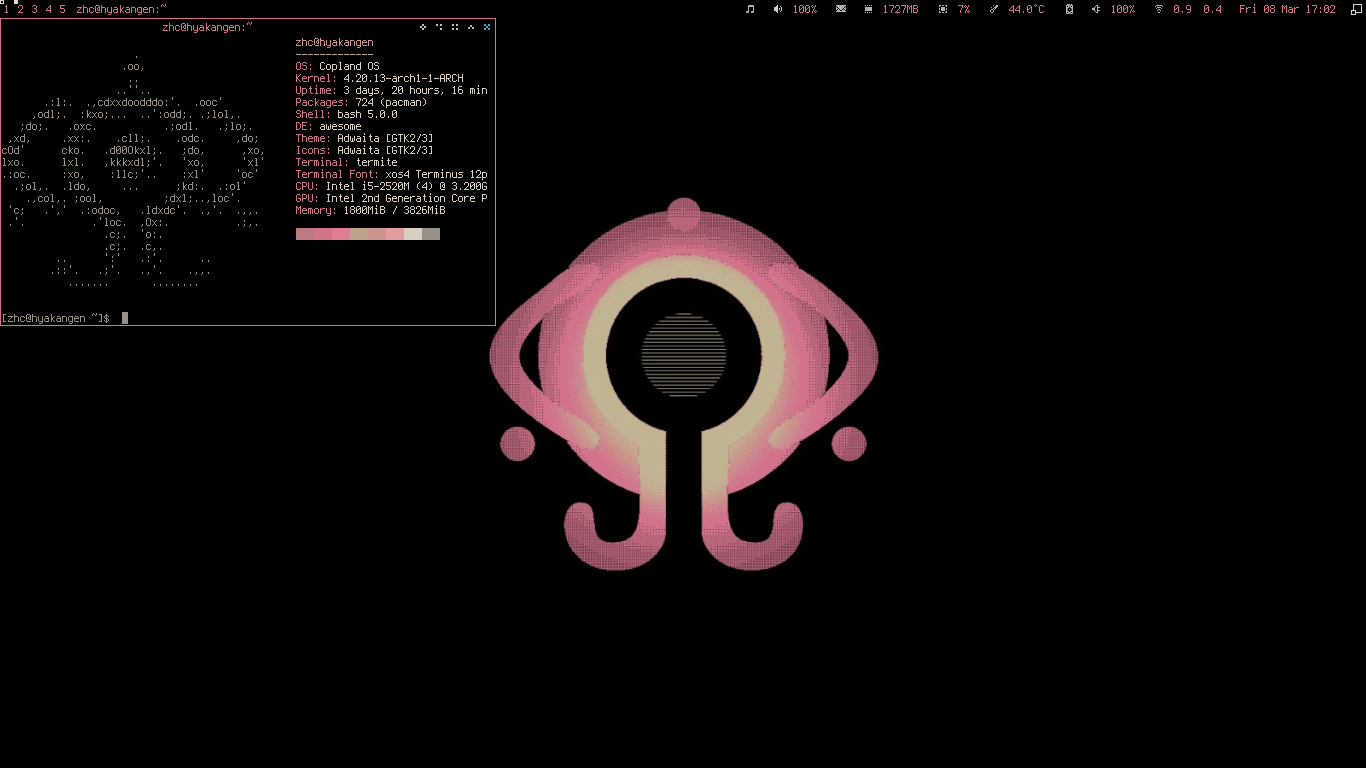The image size is (1366, 768).
Task: Toggle floating mode in terminal titlebar
Action: point(423,27)
